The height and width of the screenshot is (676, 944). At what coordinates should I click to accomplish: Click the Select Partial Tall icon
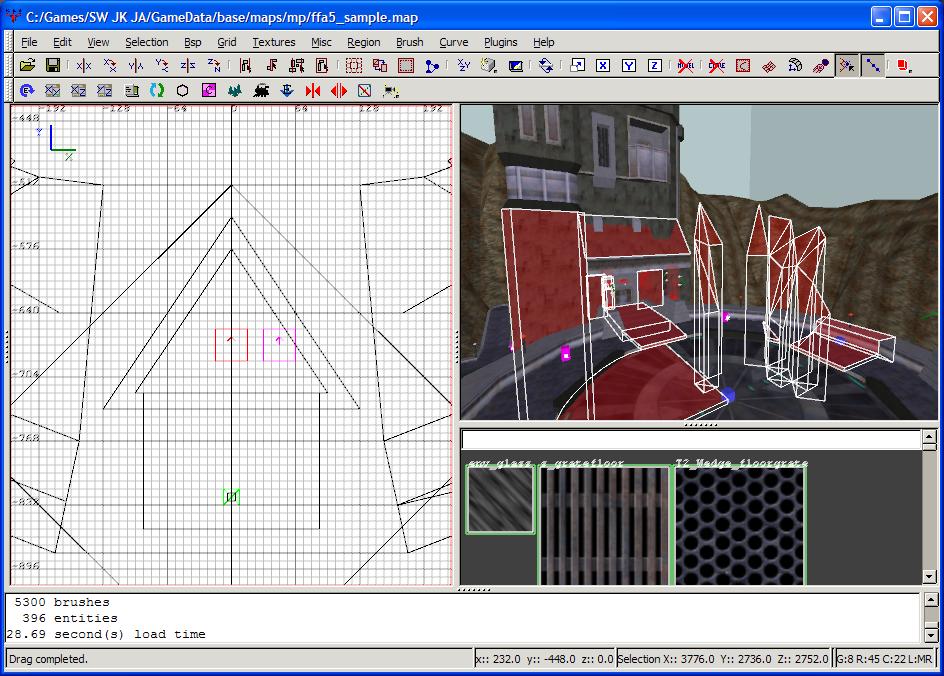(297, 66)
